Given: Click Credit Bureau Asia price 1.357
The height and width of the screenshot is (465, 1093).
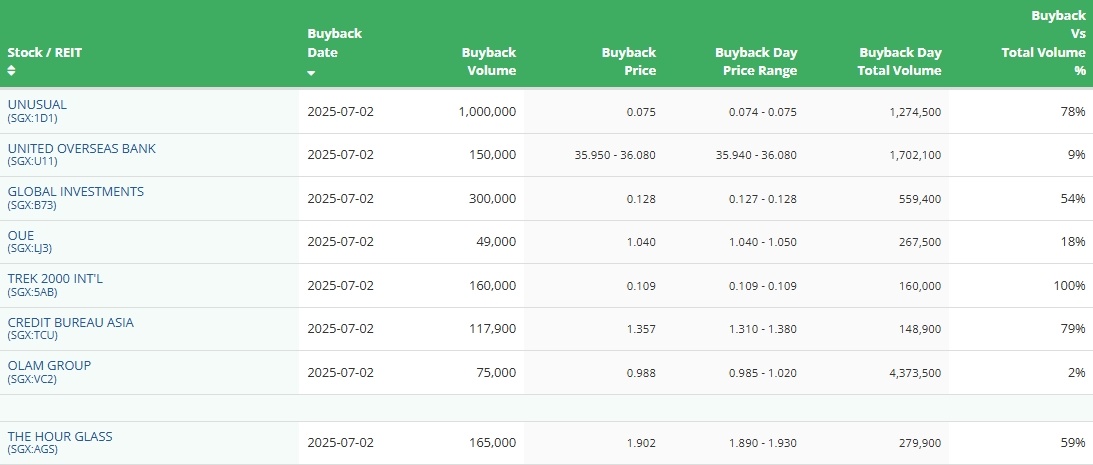Looking at the screenshot, I should (x=641, y=329).
